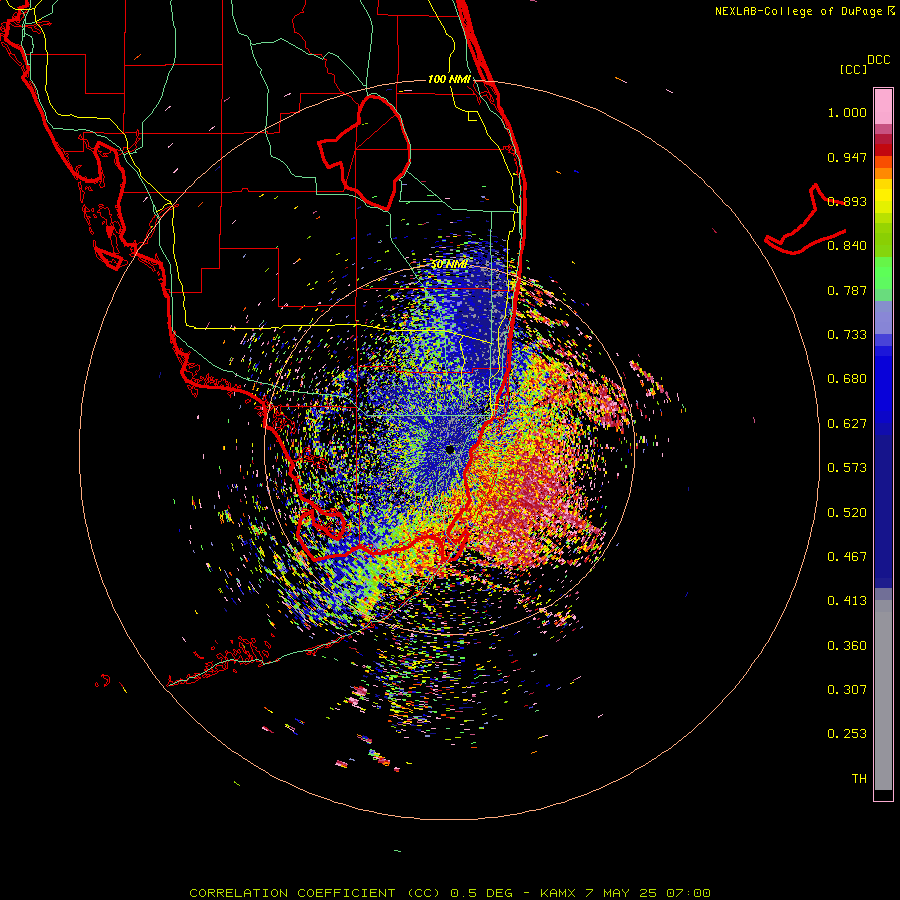Click the 0.733 scale value
Screen dimensions: 900x900
847,335
